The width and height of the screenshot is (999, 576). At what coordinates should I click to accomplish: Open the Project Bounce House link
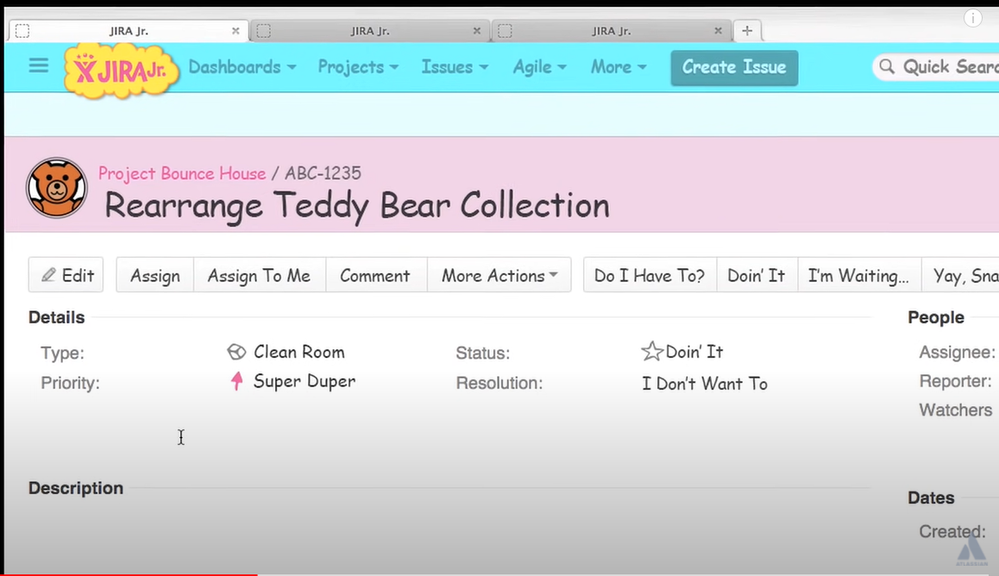[x=182, y=173]
